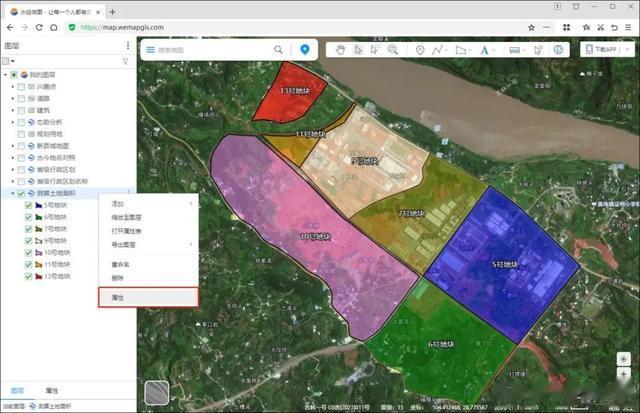The width and height of the screenshot is (640, 413).
Task: Select the draw polyline tool
Action: tap(438, 50)
